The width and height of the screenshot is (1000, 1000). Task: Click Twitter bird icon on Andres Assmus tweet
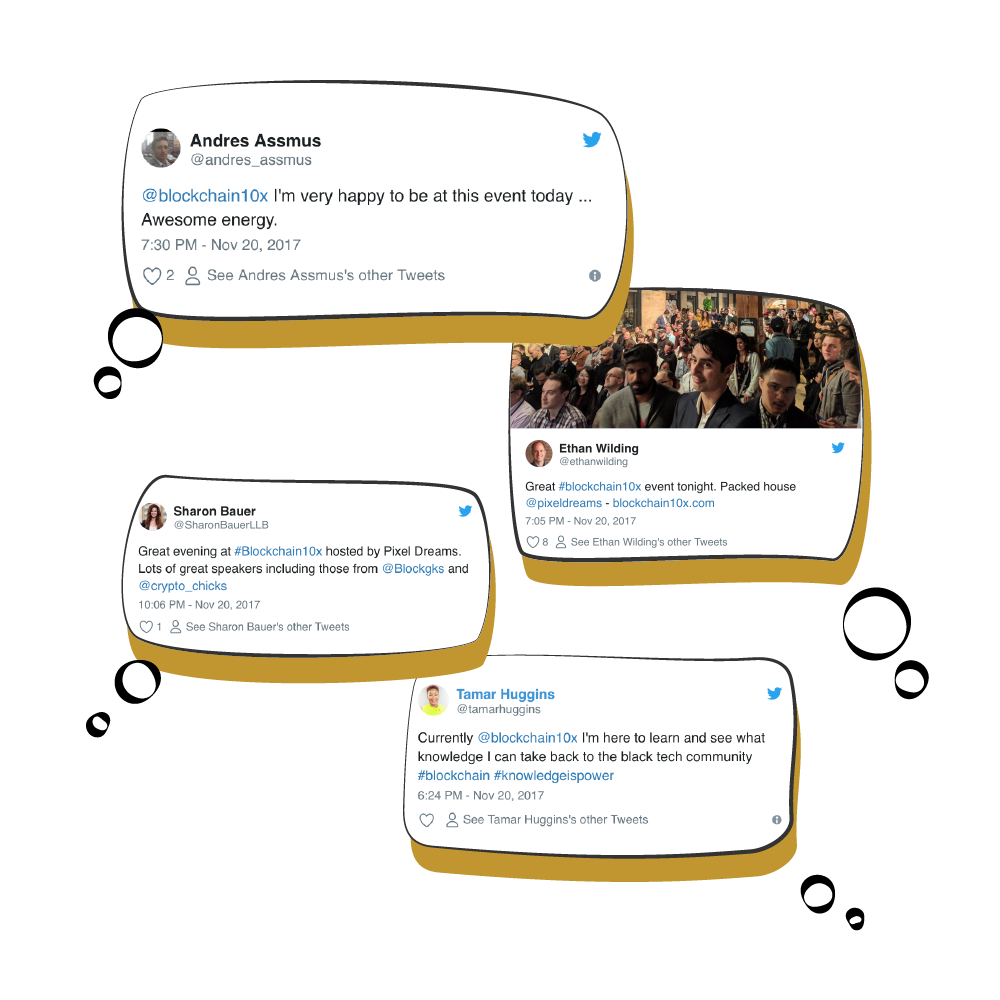tap(592, 140)
